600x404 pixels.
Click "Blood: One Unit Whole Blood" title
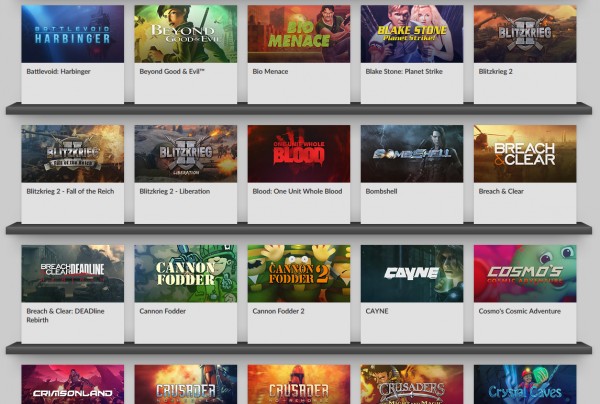point(297,191)
